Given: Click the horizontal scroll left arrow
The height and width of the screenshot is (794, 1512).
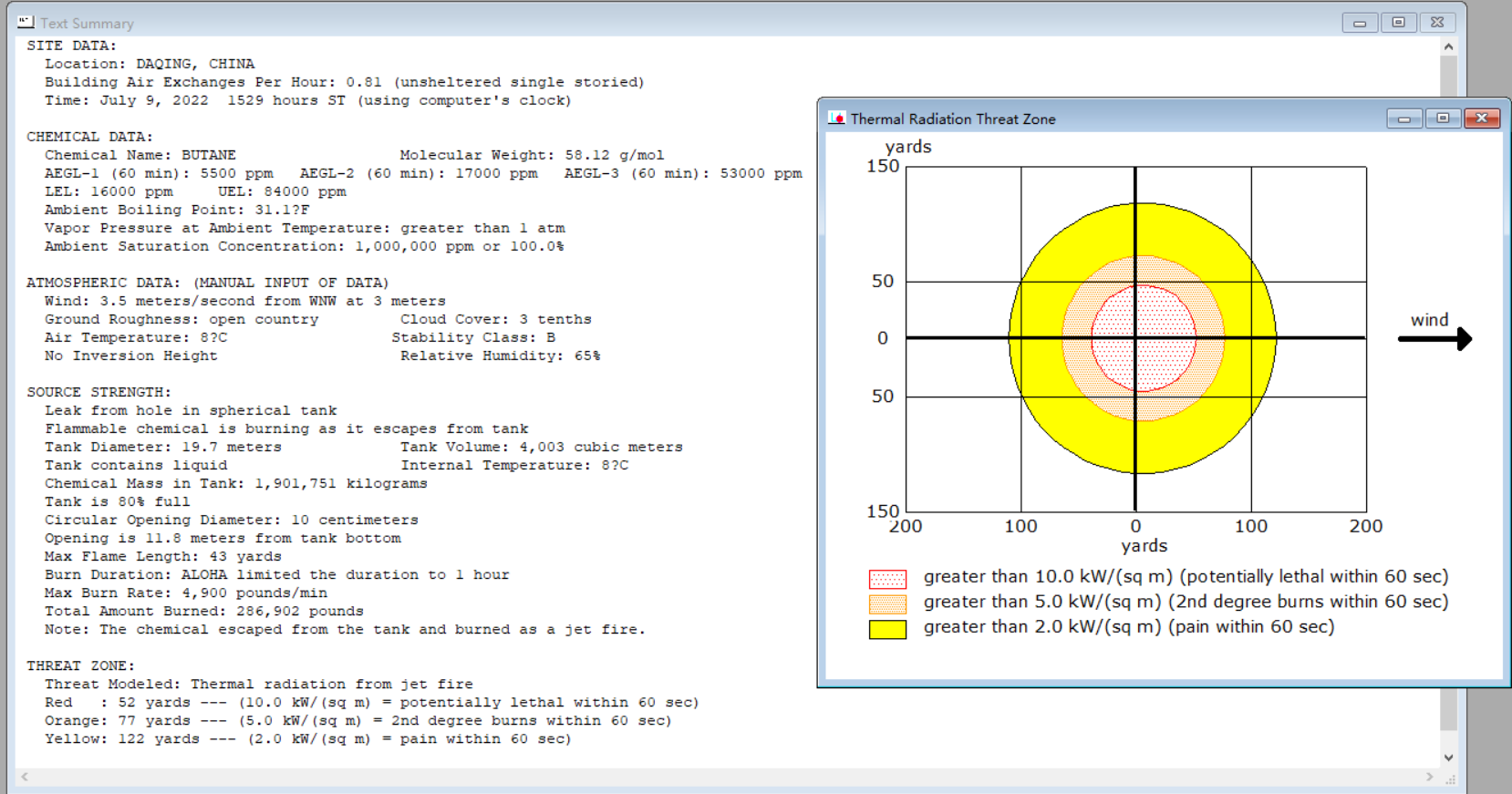Looking at the screenshot, I should tap(25, 777).
